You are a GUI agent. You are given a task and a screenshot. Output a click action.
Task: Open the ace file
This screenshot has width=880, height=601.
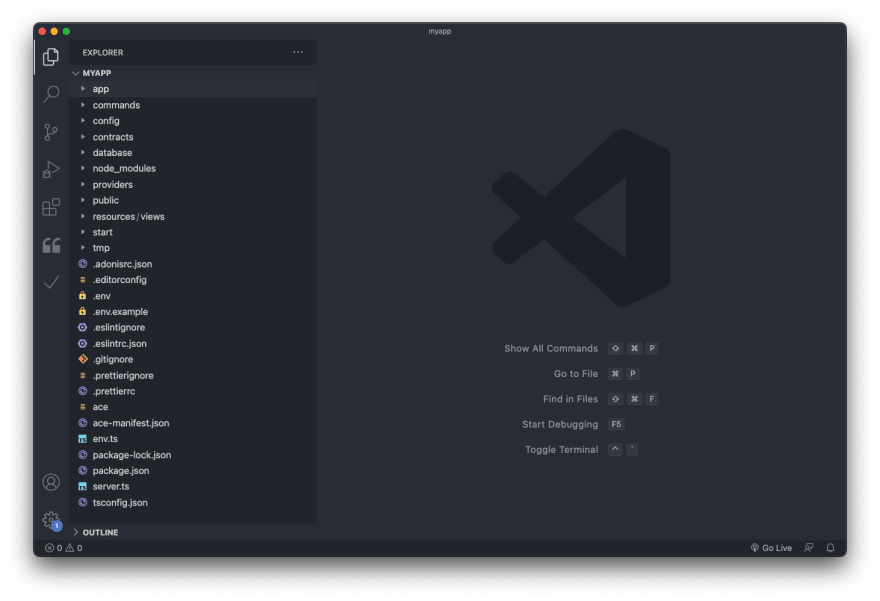192,407
